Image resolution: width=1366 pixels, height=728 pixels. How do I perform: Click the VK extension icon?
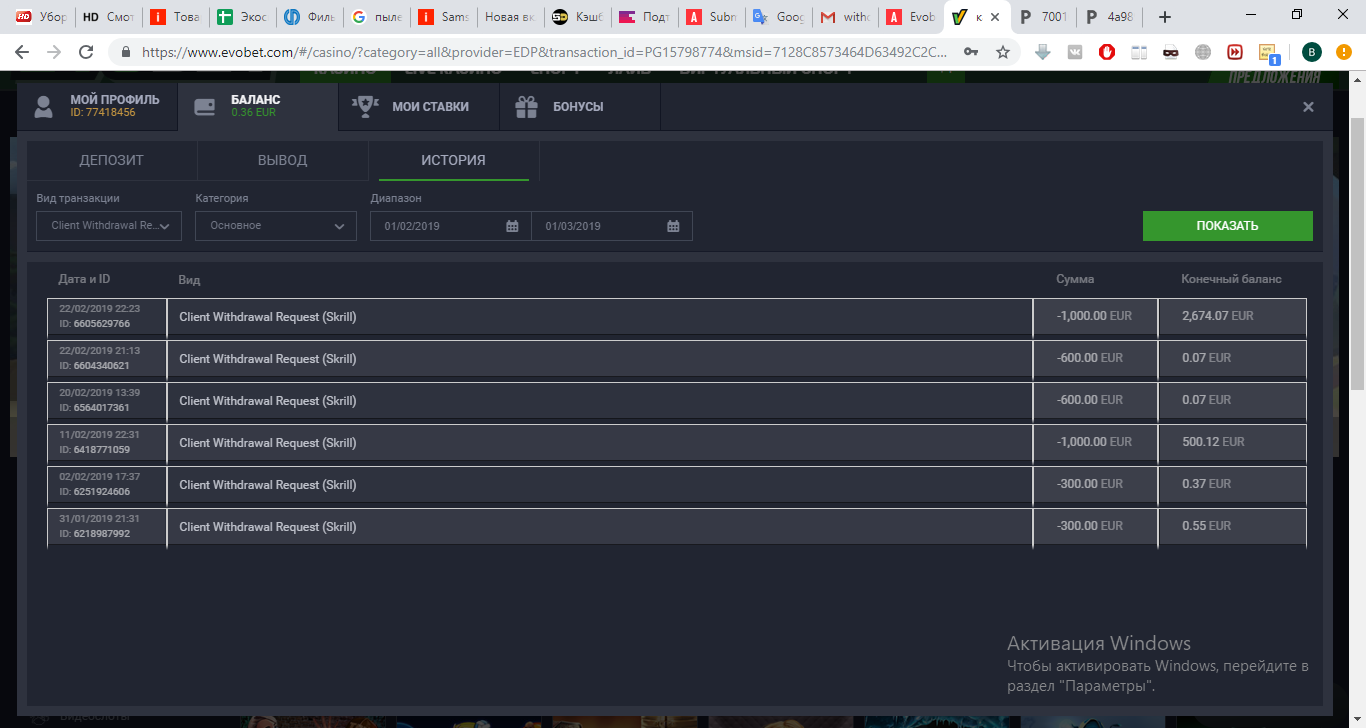click(1075, 52)
